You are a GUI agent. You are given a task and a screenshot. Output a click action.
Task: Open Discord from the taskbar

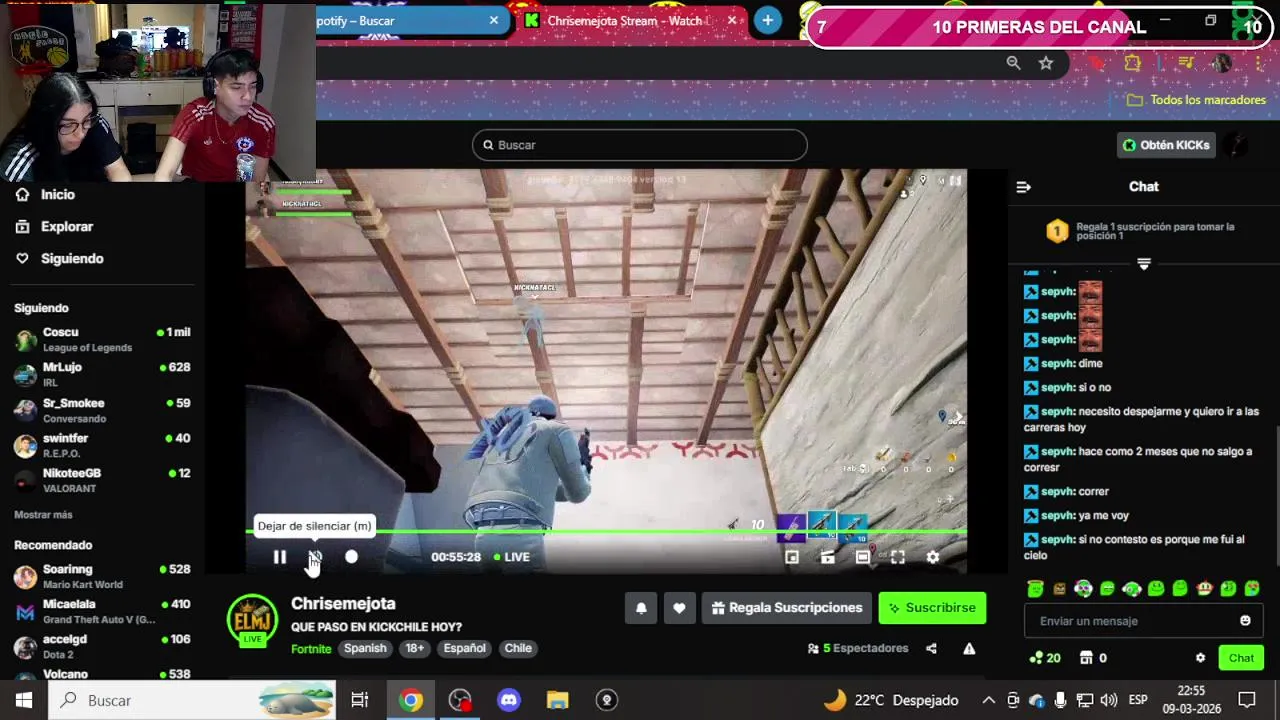[509, 700]
